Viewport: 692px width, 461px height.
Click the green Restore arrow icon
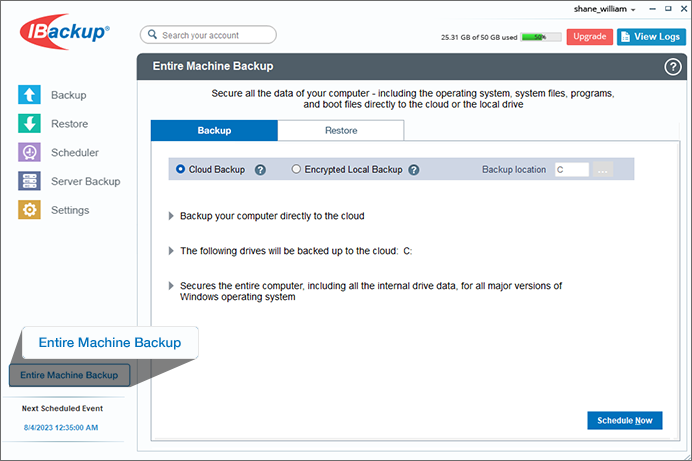click(x=29, y=124)
